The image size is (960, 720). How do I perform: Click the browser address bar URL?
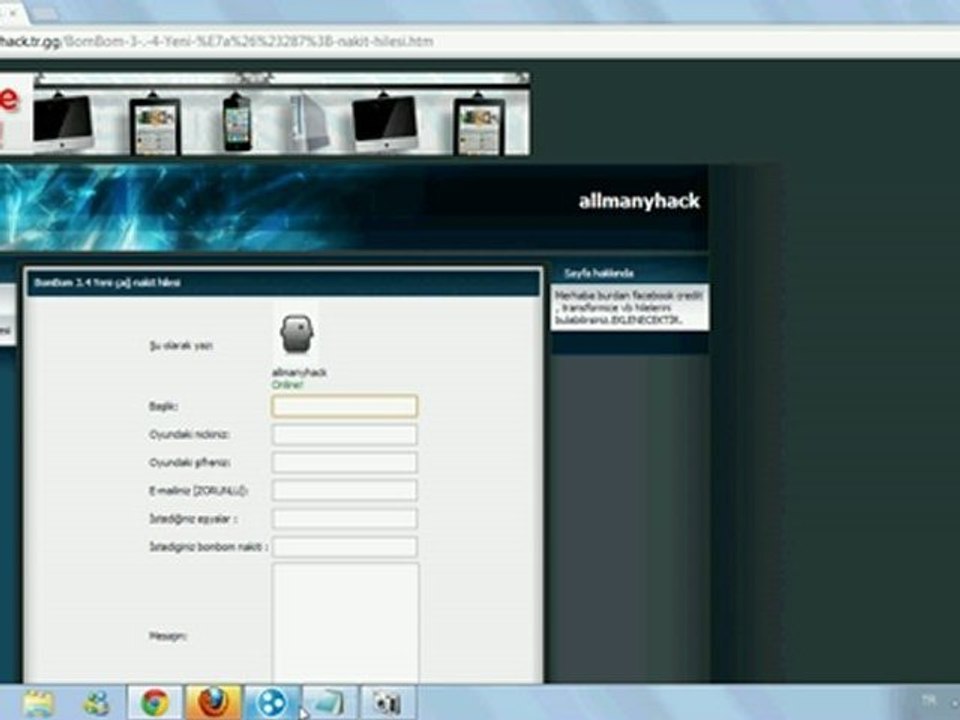click(216, 42)
